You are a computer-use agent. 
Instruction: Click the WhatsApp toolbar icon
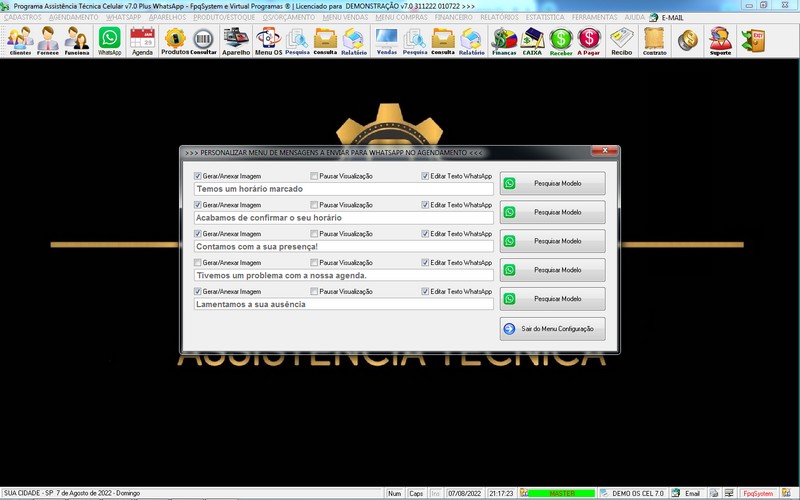coord(110,41)
